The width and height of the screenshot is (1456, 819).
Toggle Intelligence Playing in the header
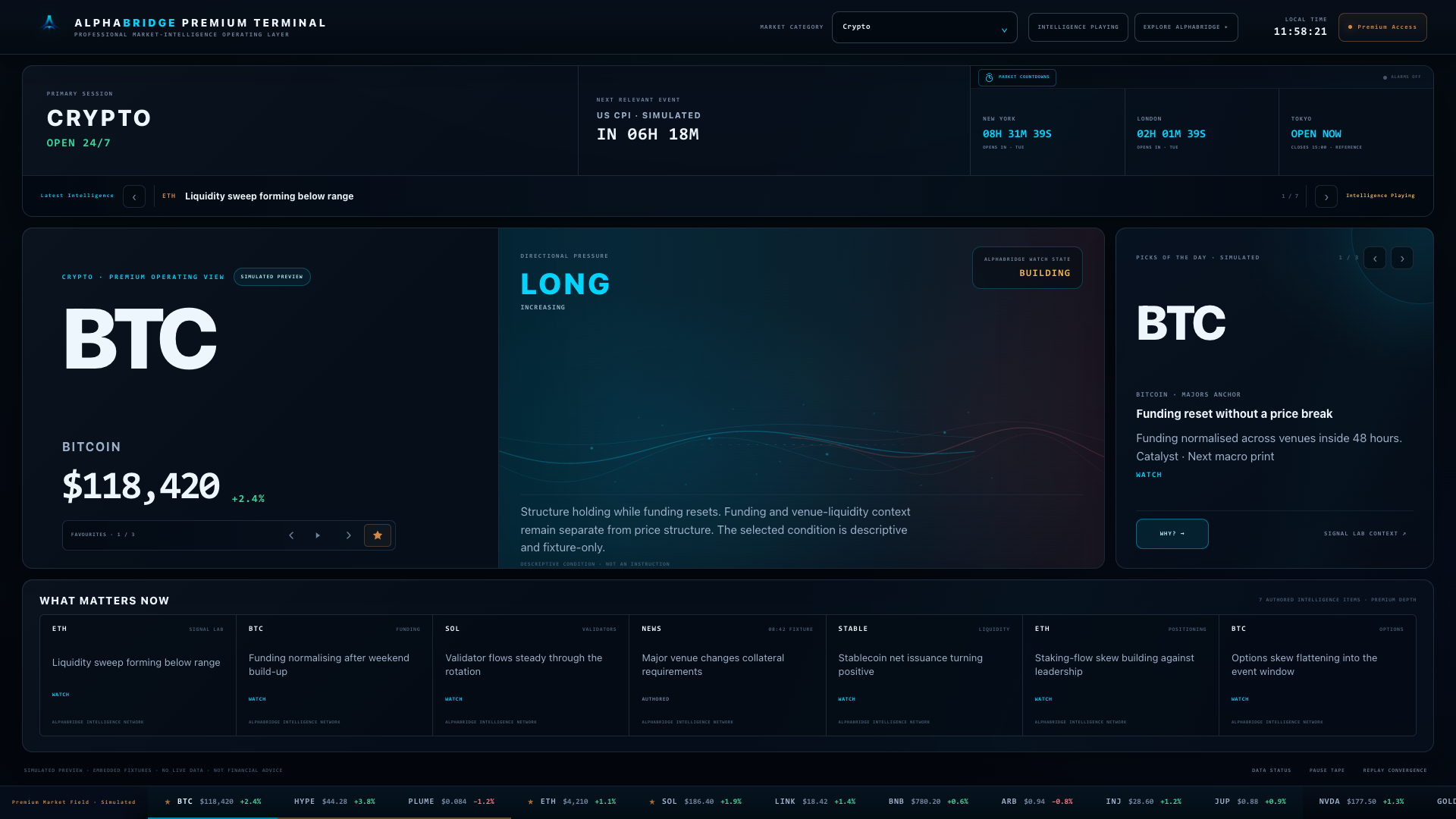click(1078, 27)
